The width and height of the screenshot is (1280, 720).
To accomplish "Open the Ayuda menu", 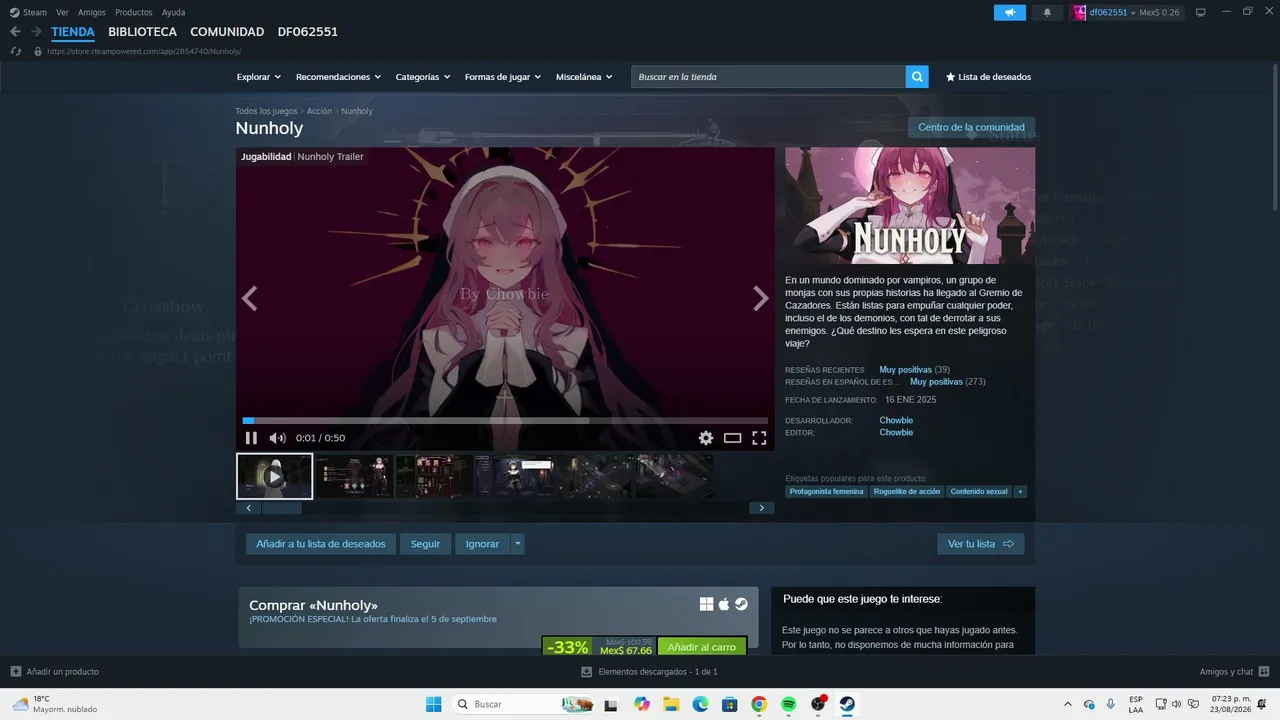I will [173, 12].
